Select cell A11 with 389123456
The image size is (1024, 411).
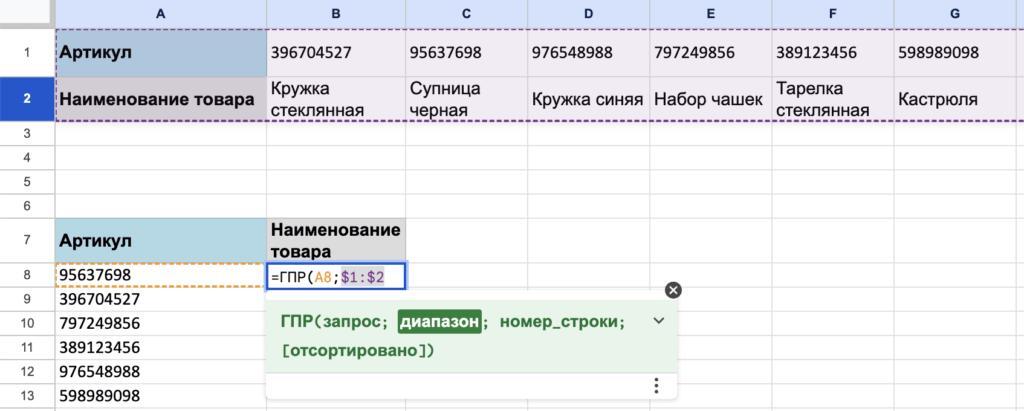tap(161, 348)
